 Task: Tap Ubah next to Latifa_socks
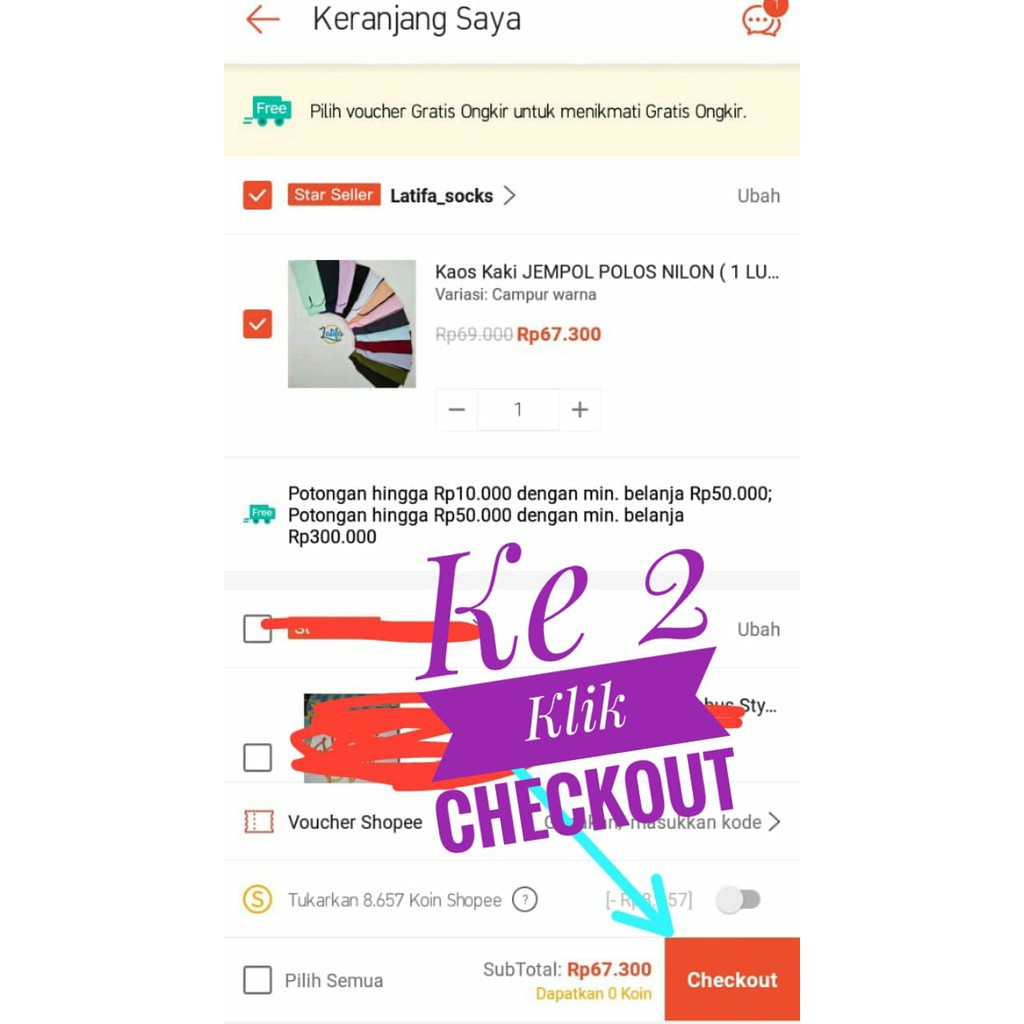(758, 196)
